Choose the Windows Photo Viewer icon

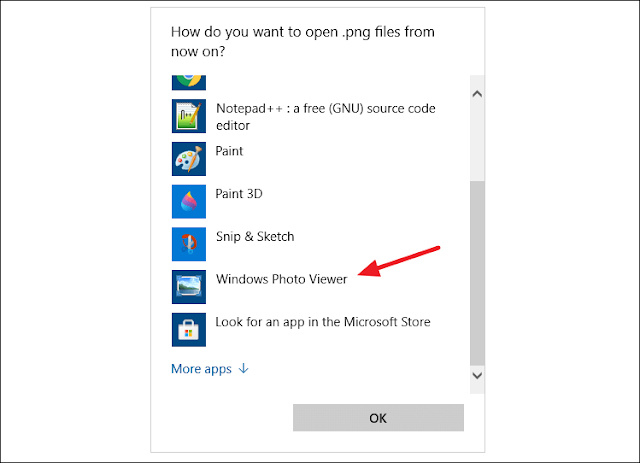[189, 287]
